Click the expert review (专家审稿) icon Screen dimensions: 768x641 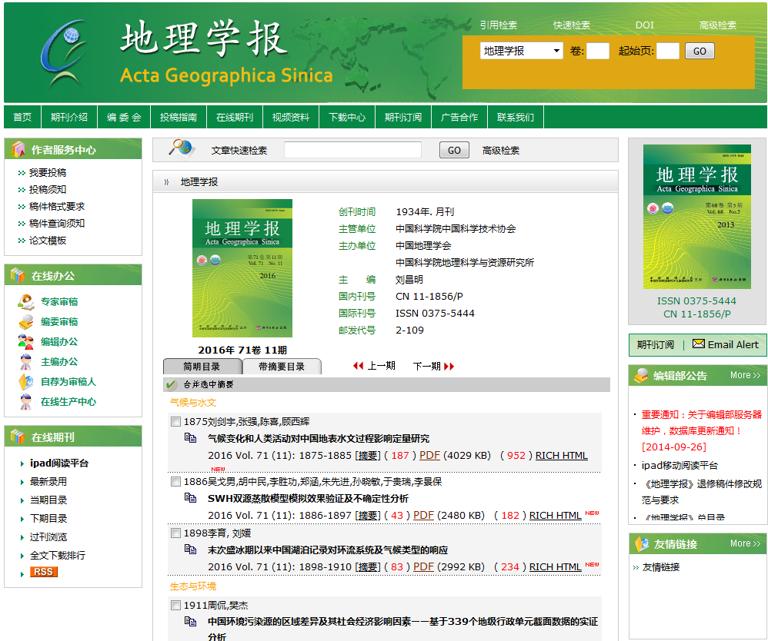pyautogui.click(x=25, y=302)
